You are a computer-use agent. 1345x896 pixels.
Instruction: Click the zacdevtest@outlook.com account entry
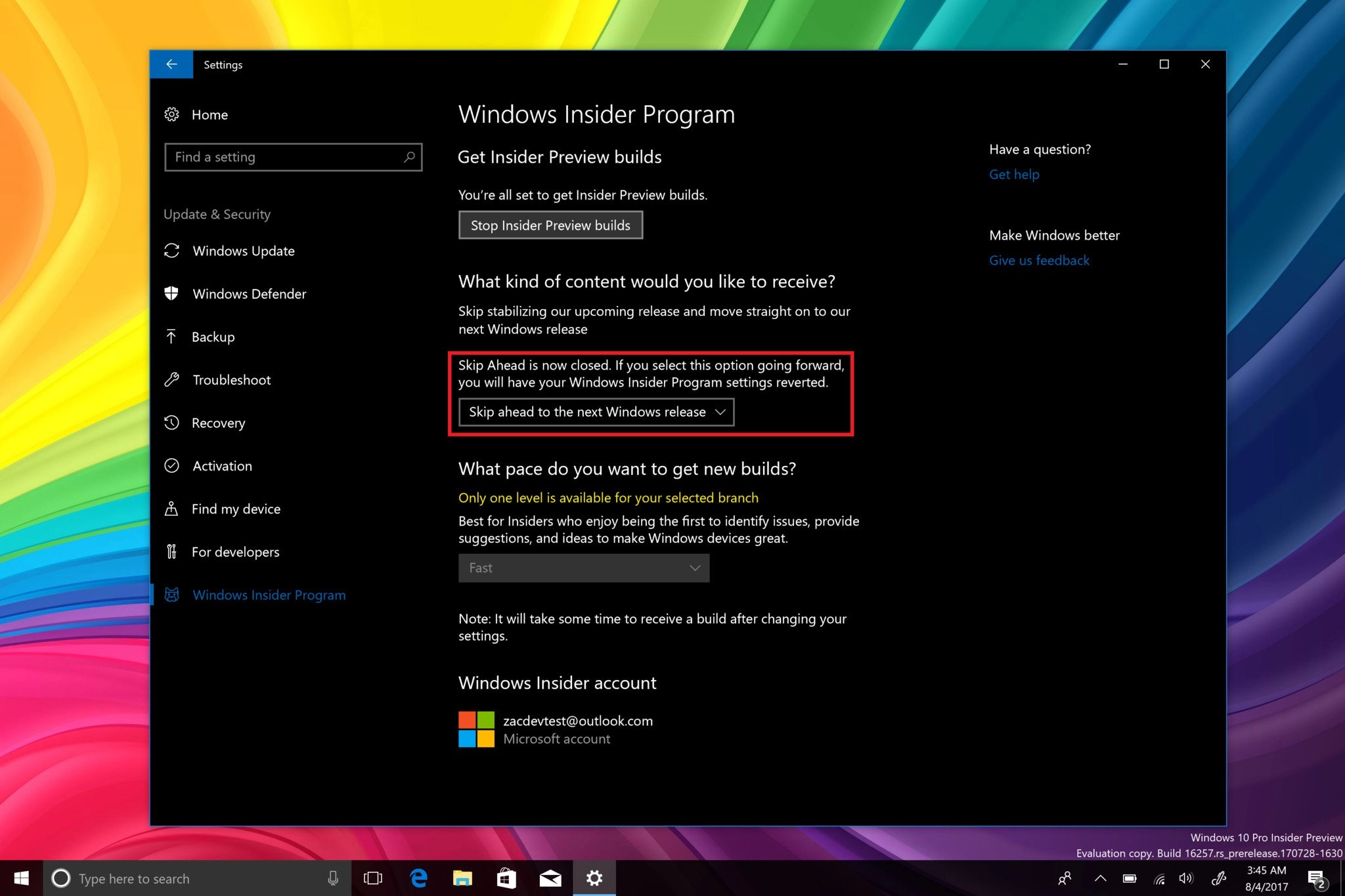[556, 729]
